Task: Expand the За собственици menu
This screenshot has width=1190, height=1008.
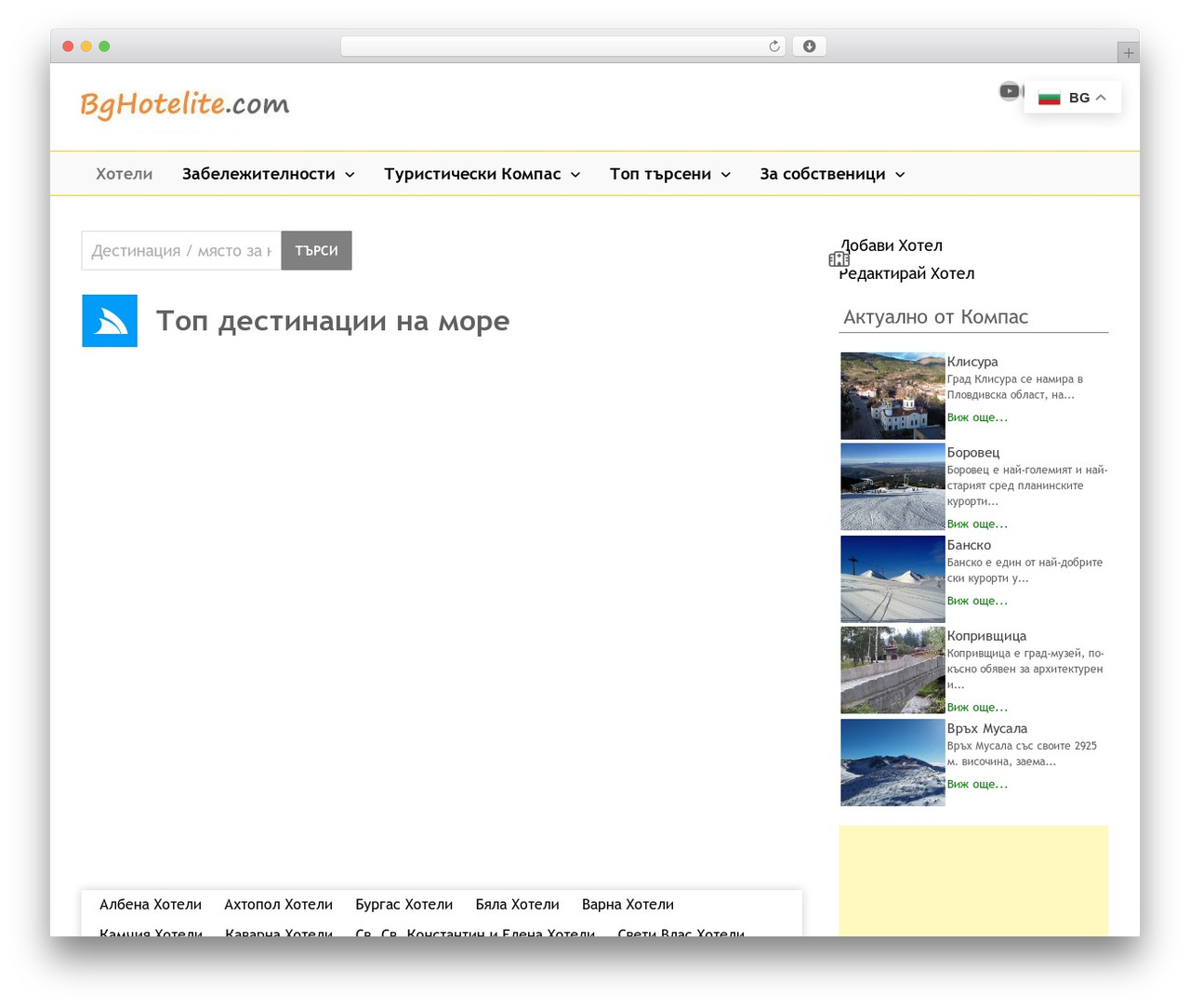Action: (832, 174)
